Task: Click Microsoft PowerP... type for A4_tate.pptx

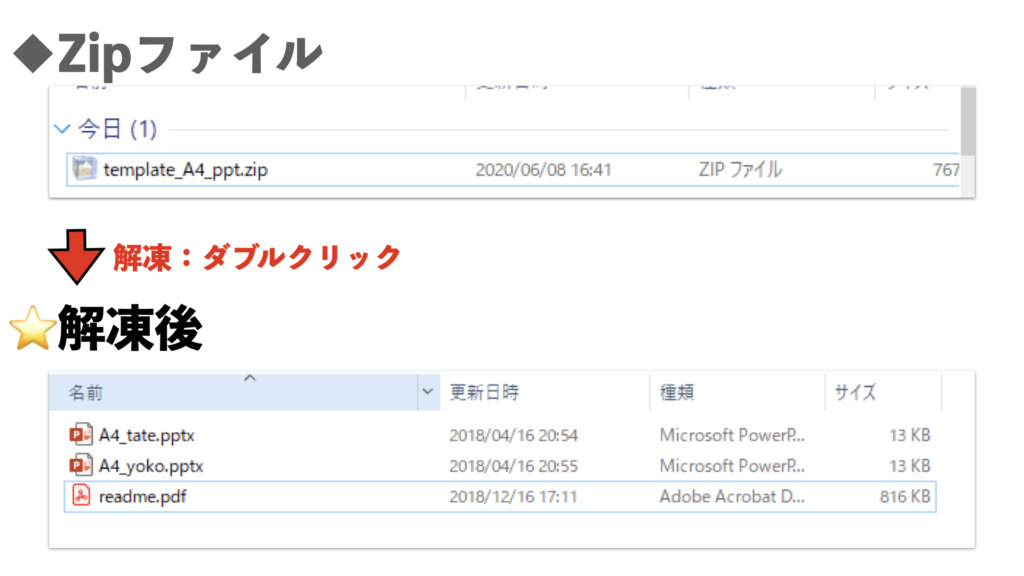Action: [732, 435]
